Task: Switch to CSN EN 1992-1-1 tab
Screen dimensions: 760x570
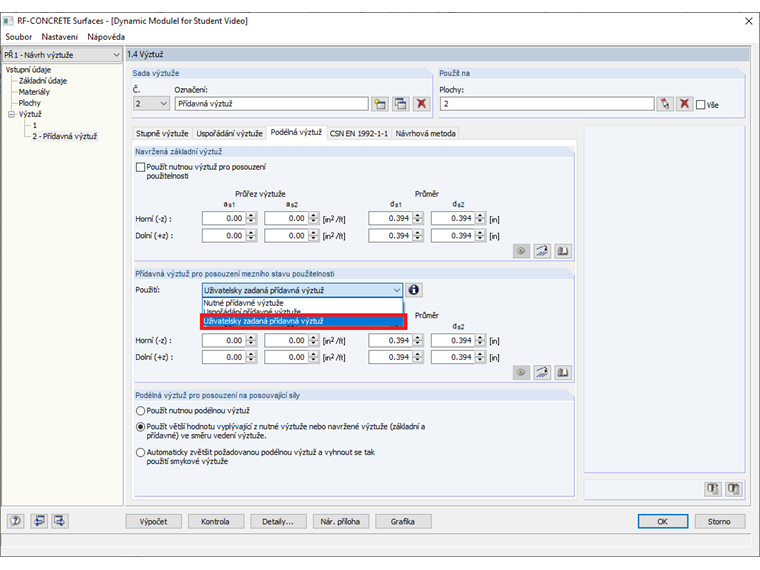Action: pyautogui.click(x=359, y=133)
